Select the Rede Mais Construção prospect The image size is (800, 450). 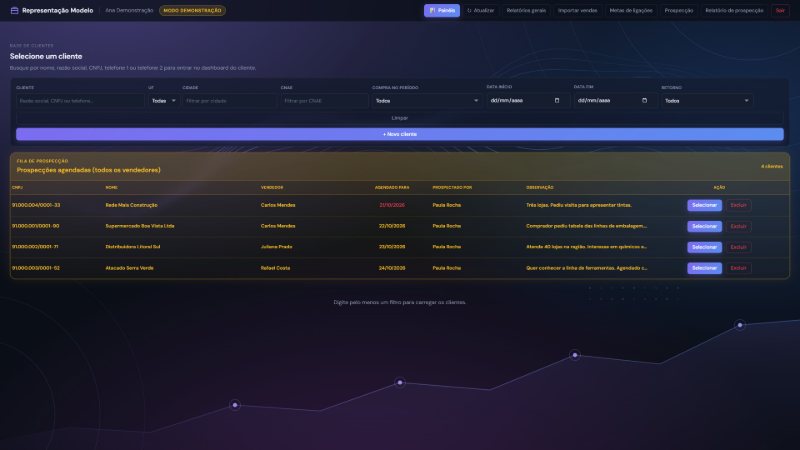coord(704,205)
